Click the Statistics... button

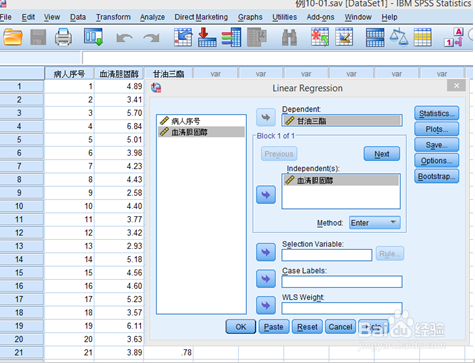pyautogui.click(x=437, y=113)
